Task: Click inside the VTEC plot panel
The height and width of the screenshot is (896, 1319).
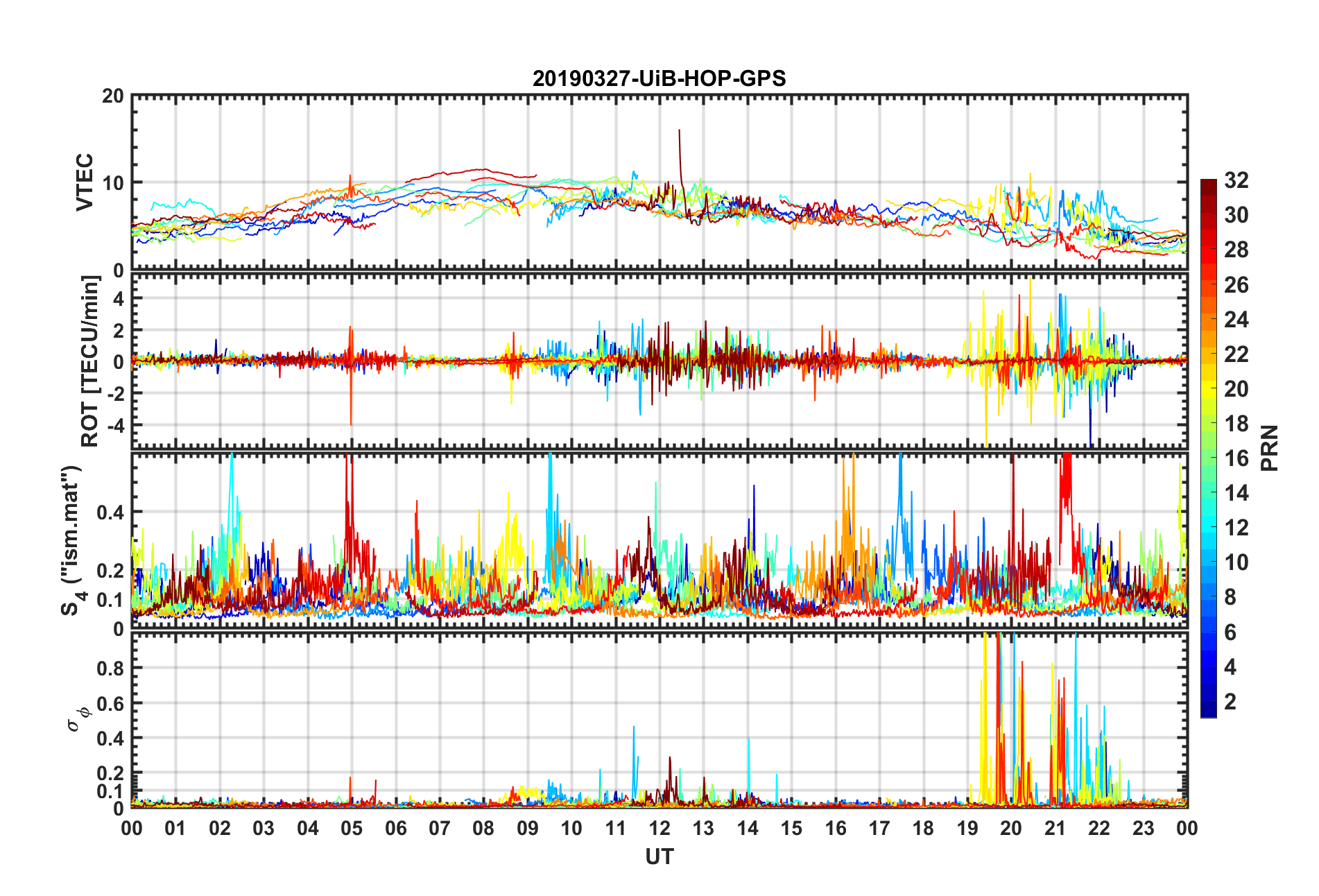Action: coord(659,182)
